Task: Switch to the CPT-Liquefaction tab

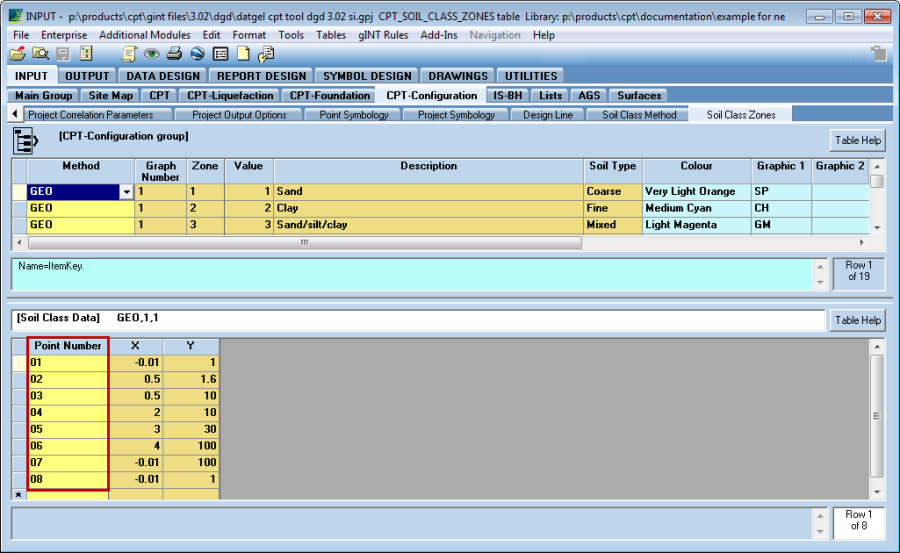Action: point(229,96)
